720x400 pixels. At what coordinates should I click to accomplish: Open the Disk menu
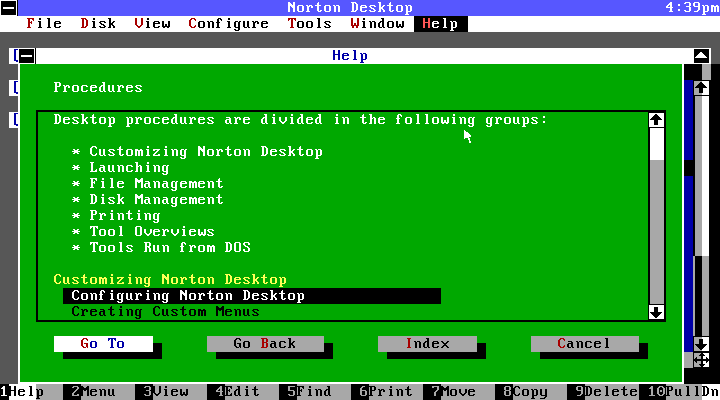(98, 23)
